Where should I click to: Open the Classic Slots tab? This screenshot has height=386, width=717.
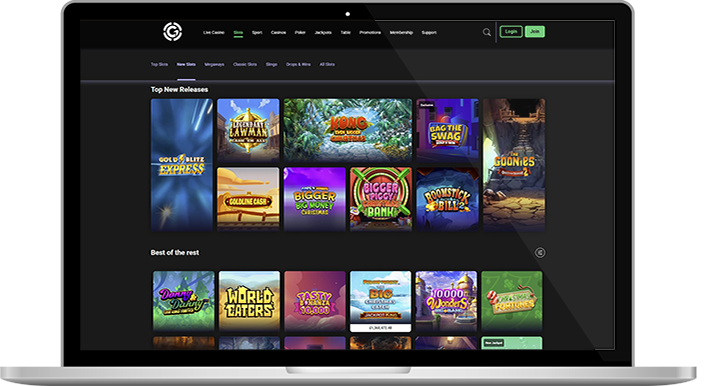[245, 64]
